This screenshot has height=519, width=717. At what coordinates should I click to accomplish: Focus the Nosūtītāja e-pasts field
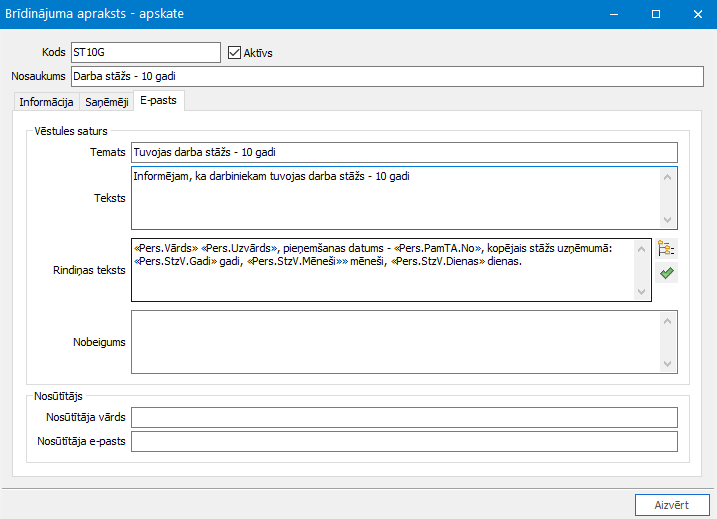tap(403, 442)
